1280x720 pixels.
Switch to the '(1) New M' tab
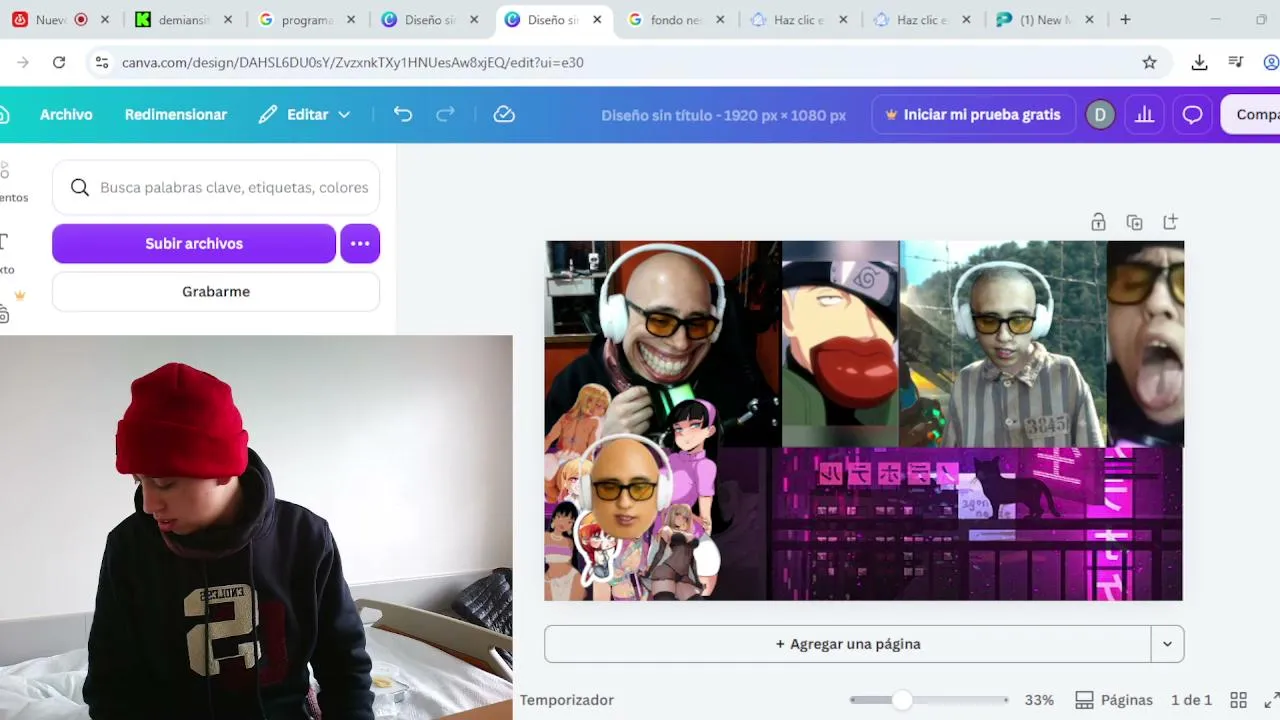tap(1045, 20)
